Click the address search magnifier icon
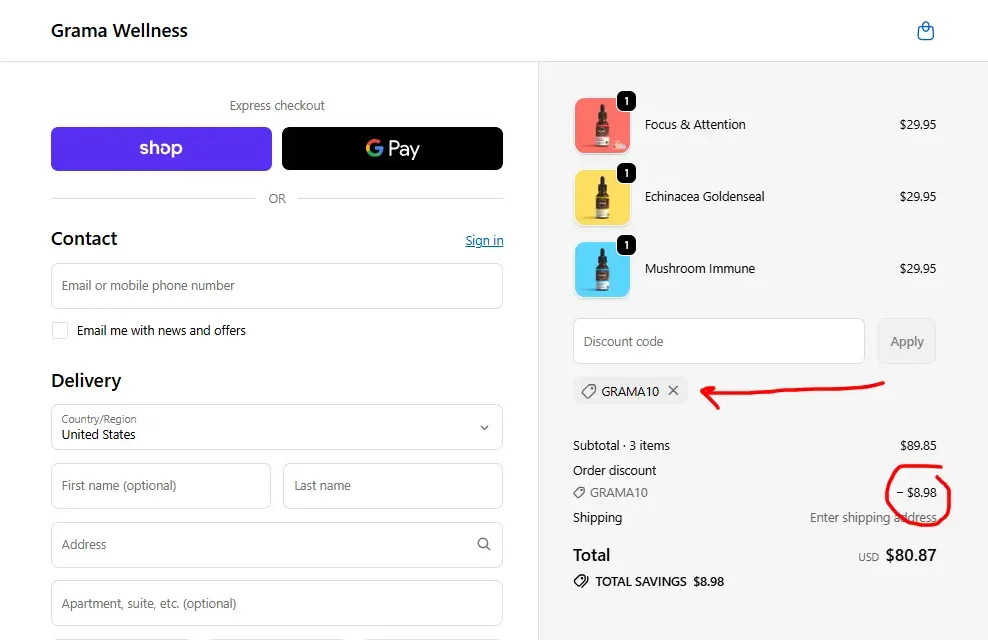 tap(483, 544)
